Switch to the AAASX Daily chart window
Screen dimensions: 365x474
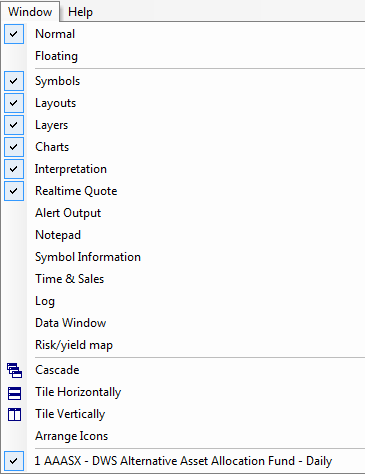pyautogui.click(x=183, y=461)
